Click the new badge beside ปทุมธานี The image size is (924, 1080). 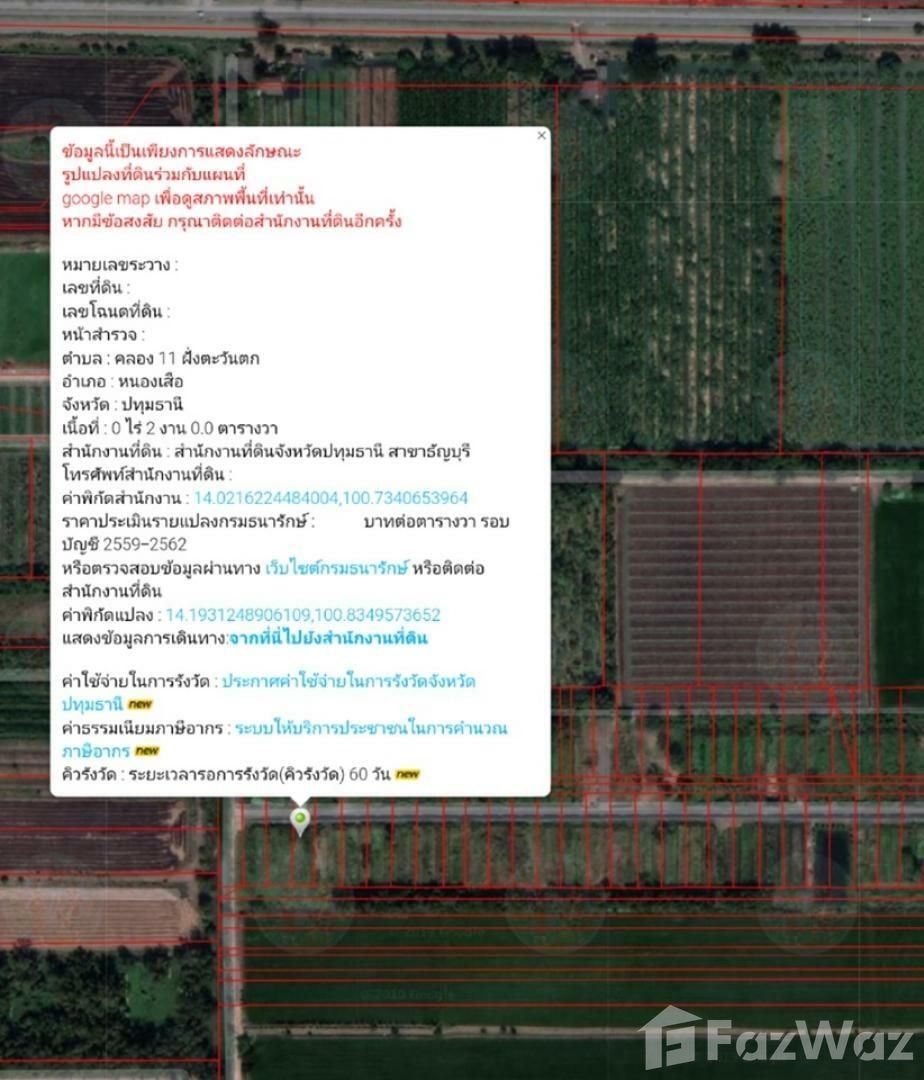(x=139, y=703)
